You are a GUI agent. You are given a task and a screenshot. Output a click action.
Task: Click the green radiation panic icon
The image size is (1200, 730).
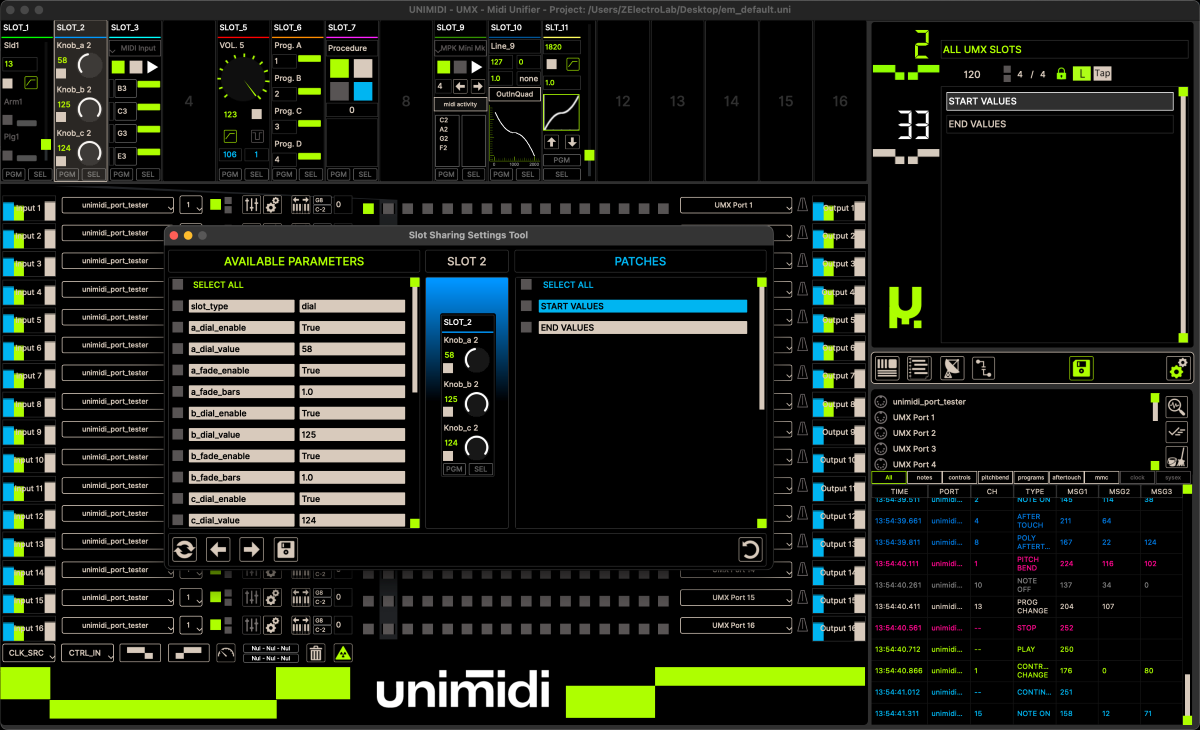pos(343,653)
